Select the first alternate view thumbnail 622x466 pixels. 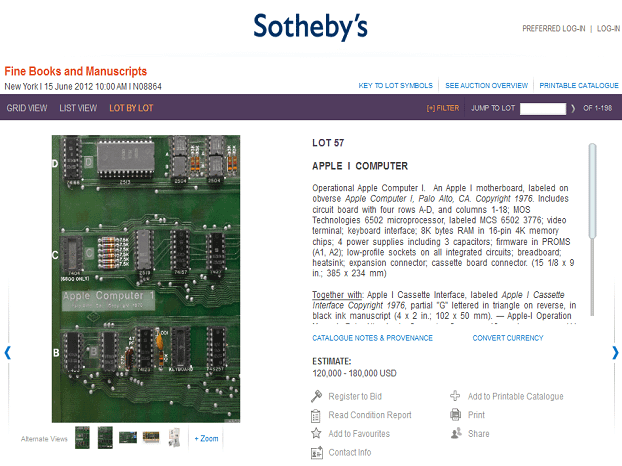(83, 437)
